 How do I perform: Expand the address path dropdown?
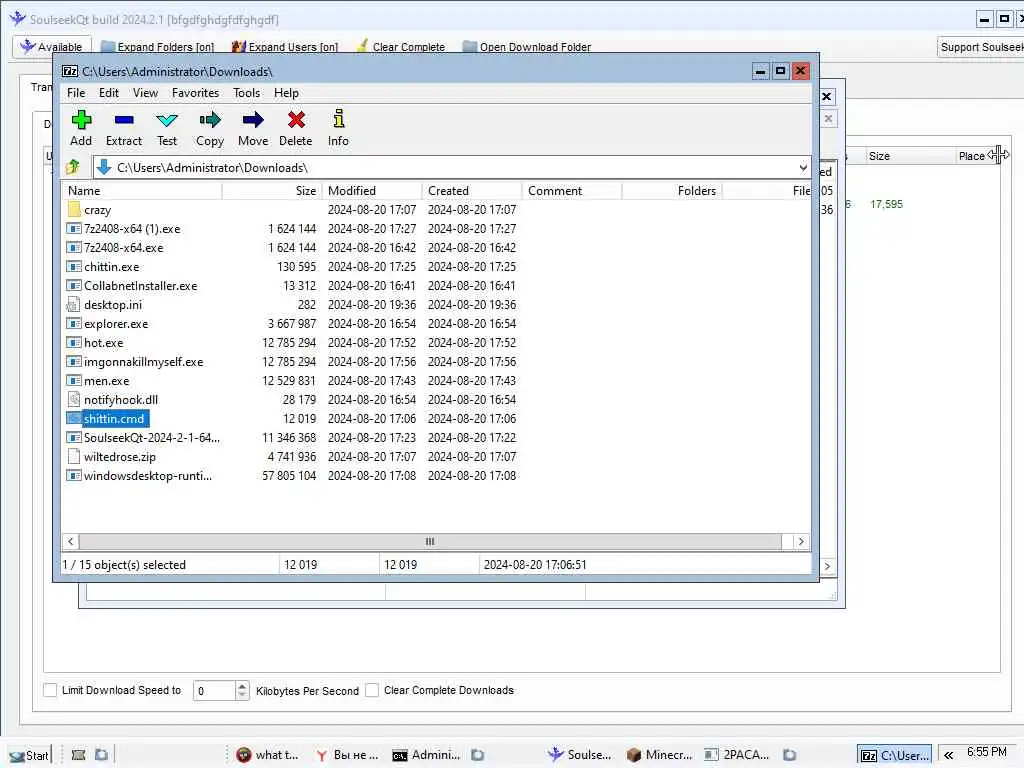click(803, 168)
